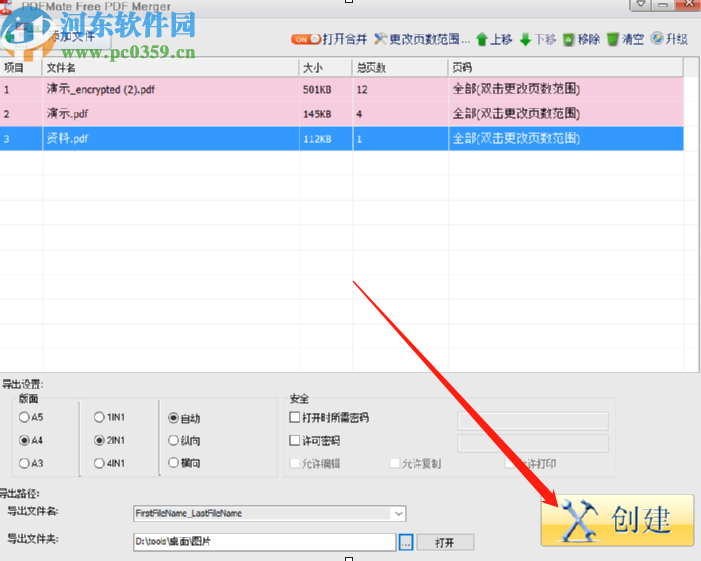Click the permission password input field
The height and width of the screenshot is (561, 701).
[533, 443]
